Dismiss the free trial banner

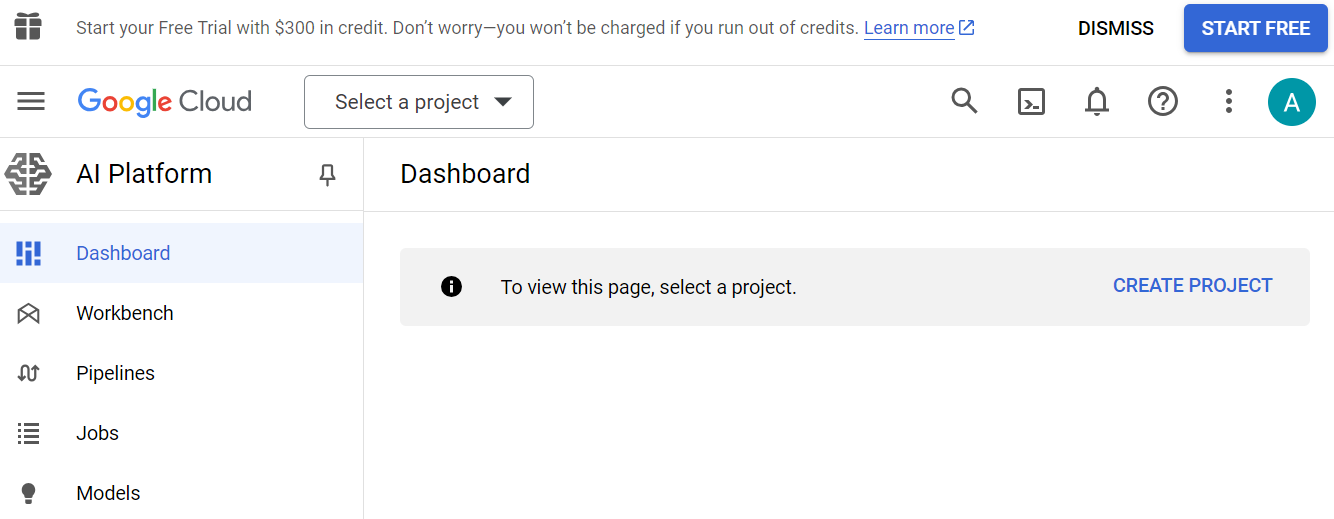(x=1115, y=28)
